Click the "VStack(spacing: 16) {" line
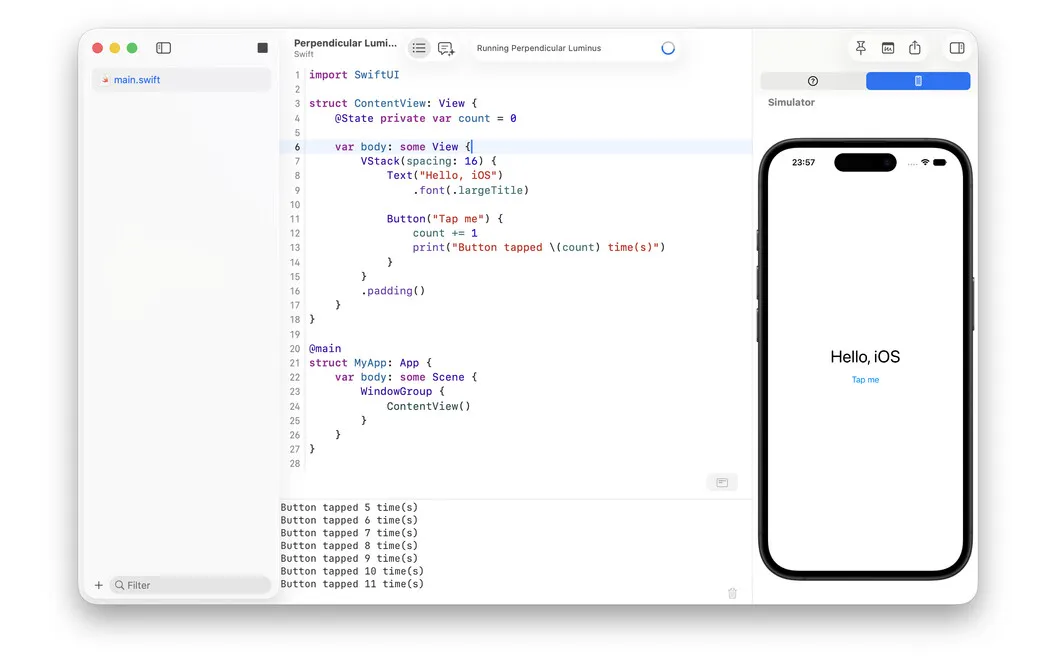Image resolution: width=1056 pixels, height=660 pixels. tap(428, 161)
